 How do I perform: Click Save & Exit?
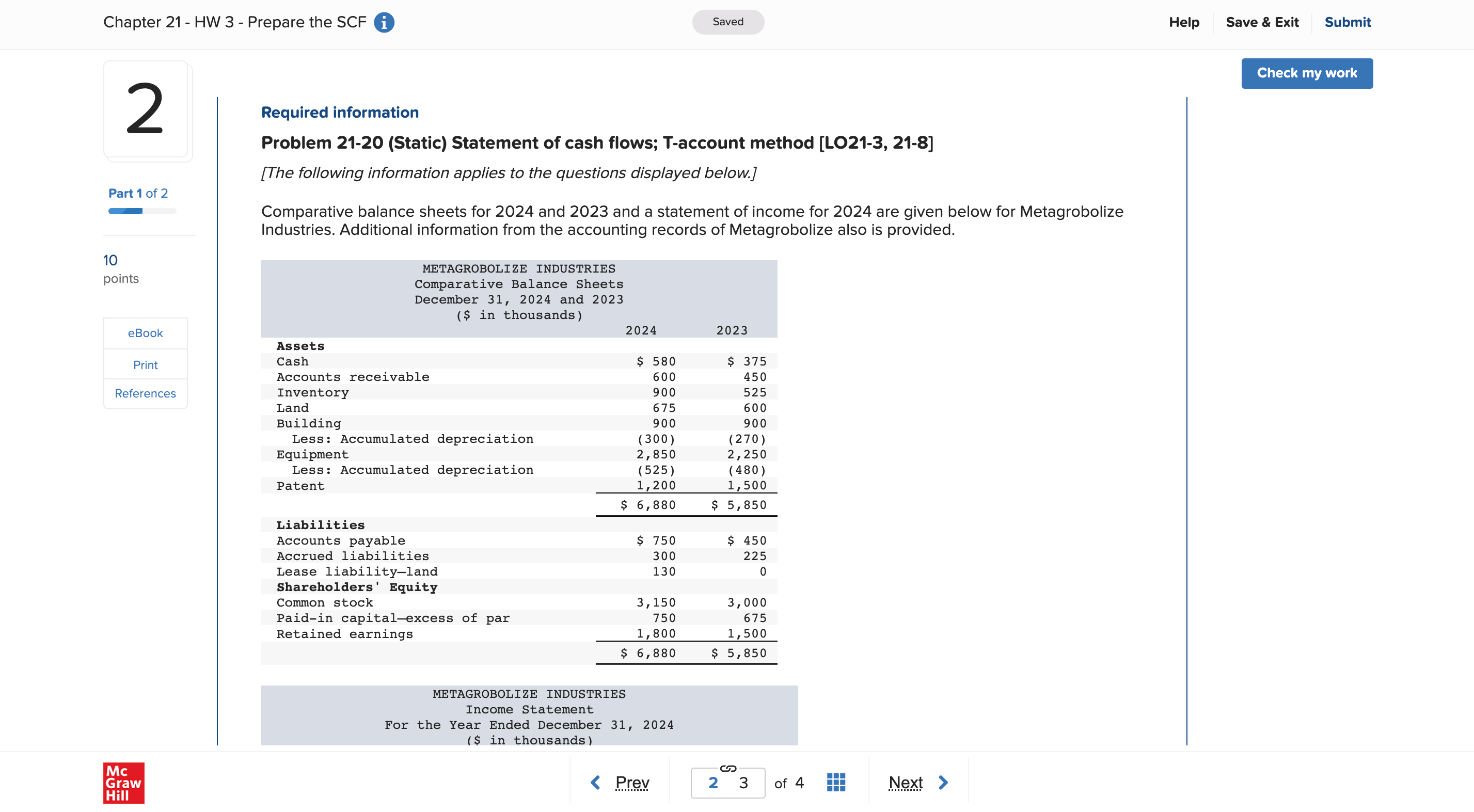pos(1262,22)
